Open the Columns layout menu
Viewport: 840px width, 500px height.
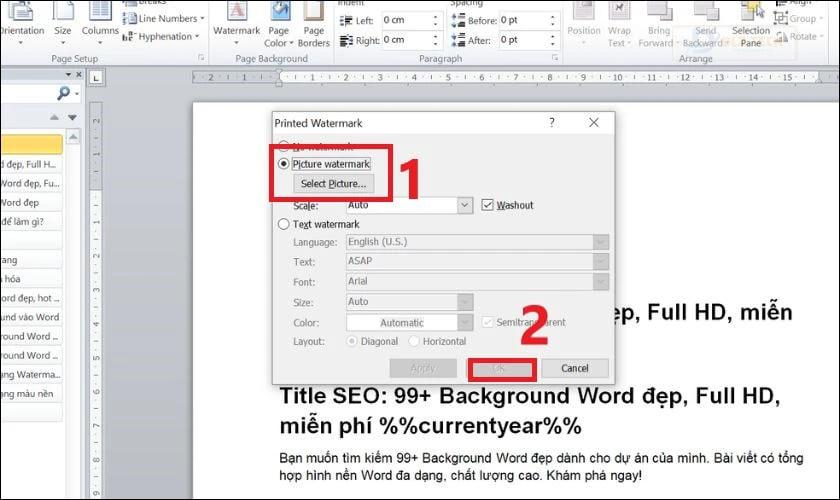[100, 24]
